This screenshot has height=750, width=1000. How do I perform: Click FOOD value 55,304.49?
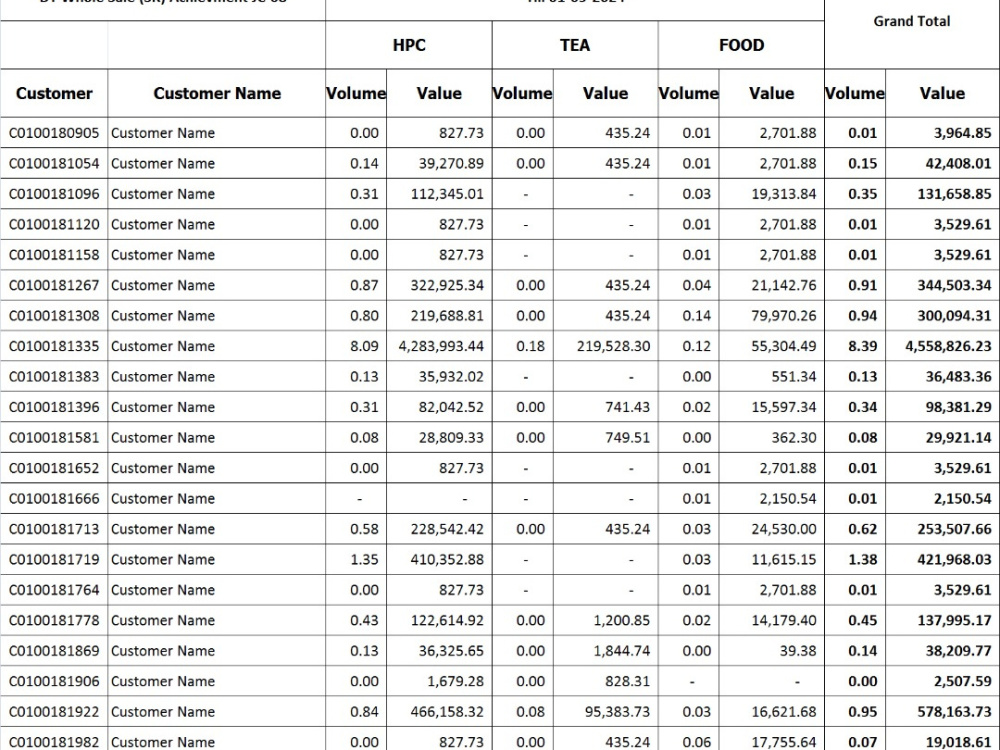coord(784,347)
